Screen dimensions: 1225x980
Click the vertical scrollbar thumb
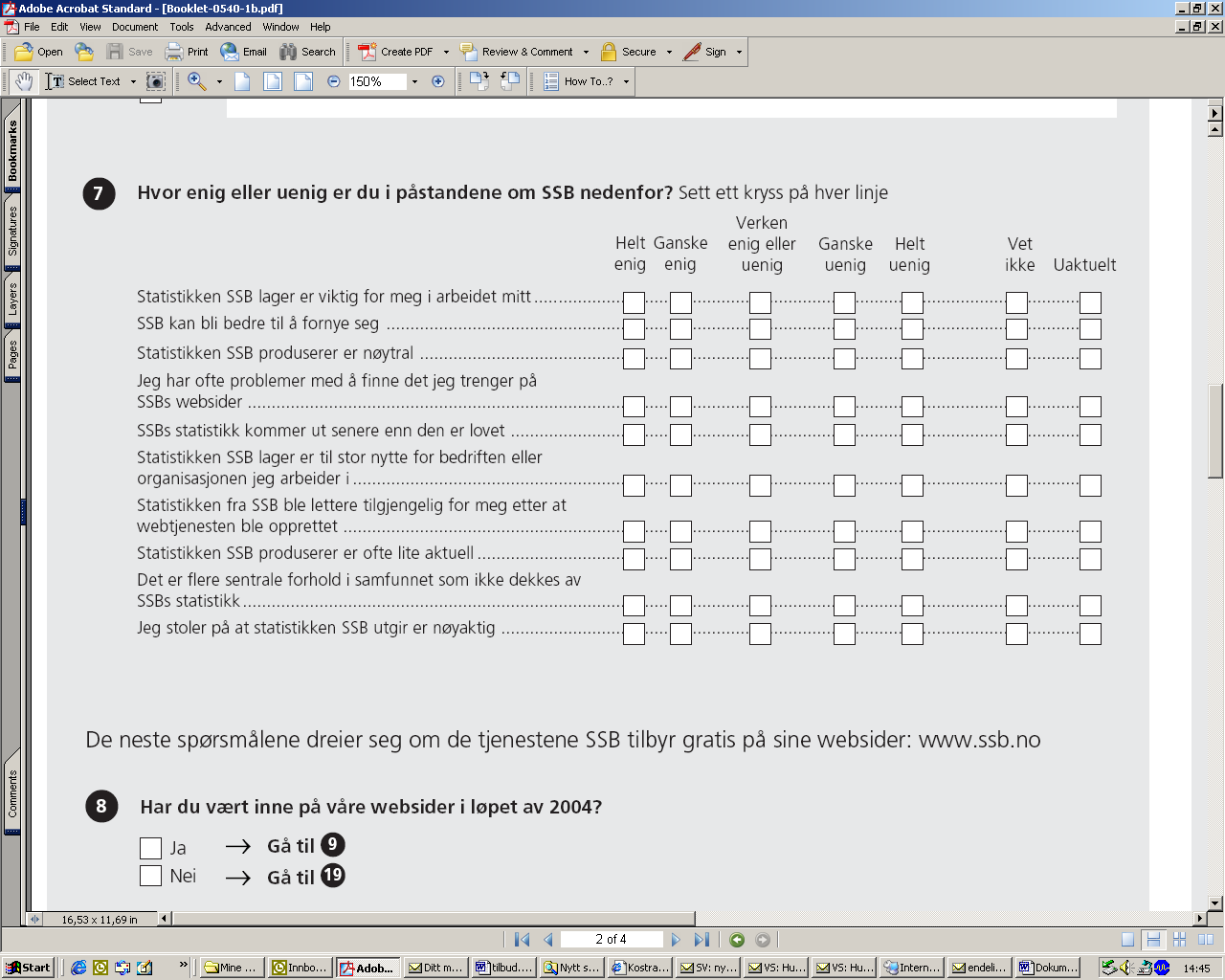1215,431
